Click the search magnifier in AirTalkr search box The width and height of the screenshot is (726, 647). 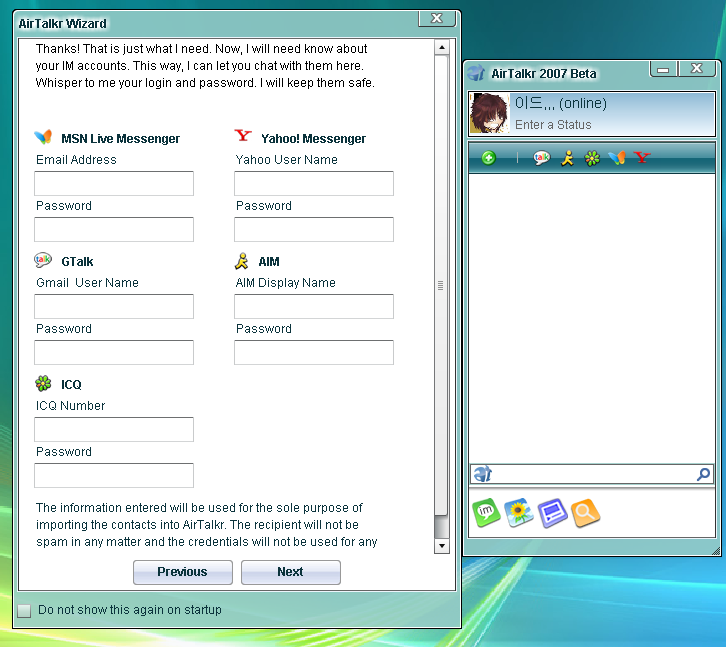[x=703, y=474]
